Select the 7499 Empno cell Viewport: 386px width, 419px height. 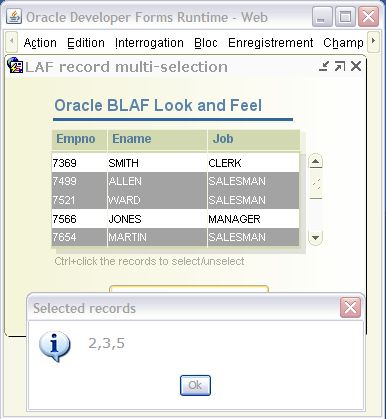click(79, 181)
